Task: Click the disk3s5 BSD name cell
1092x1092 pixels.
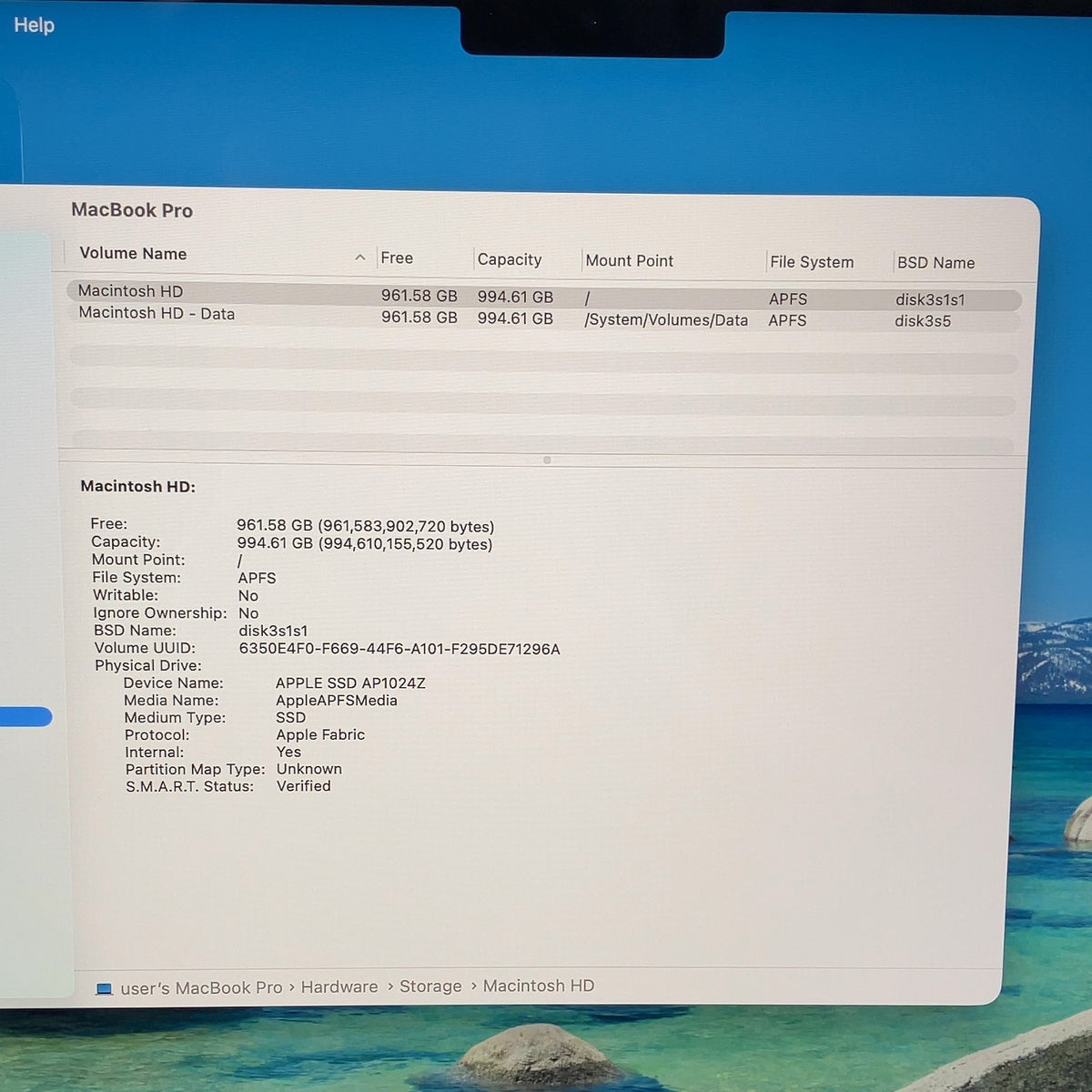Action: coord(923,321)
